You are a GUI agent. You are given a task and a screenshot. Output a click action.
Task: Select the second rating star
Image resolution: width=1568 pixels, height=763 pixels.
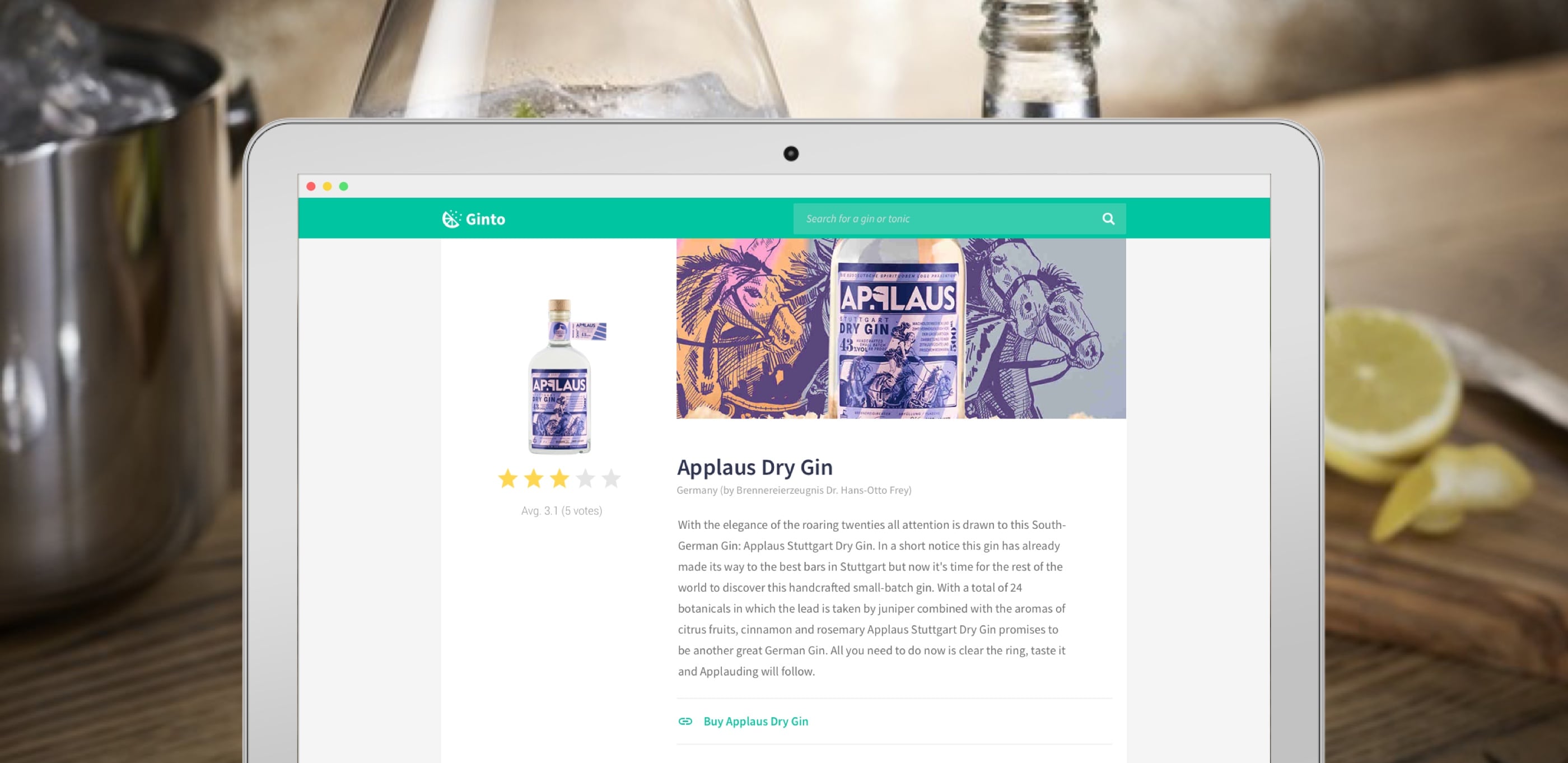tap(534, 478)
